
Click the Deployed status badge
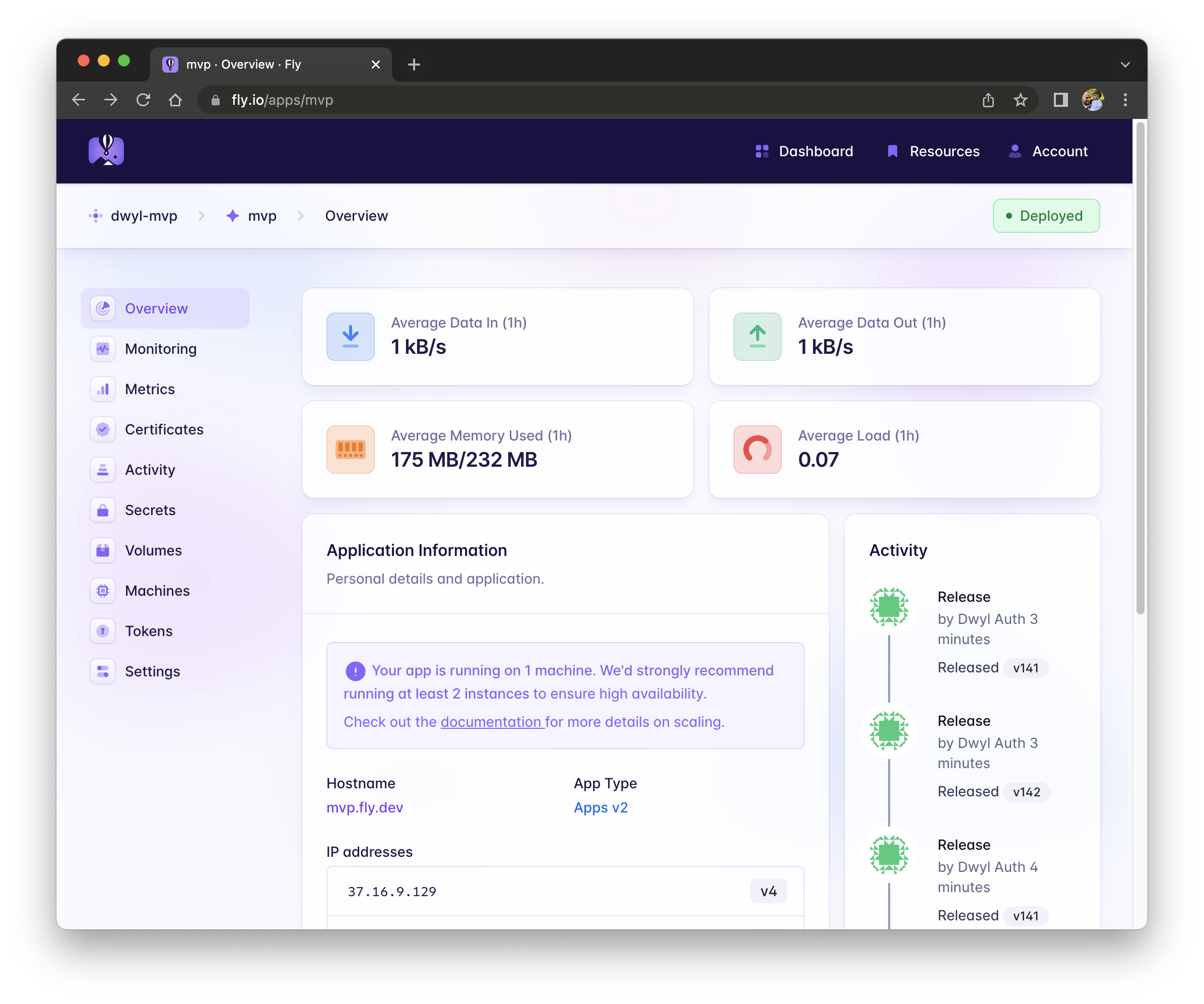[1046, 216]
